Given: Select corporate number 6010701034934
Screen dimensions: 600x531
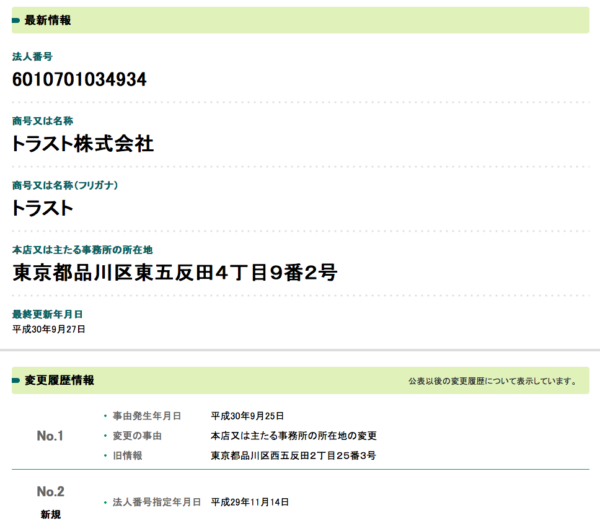Looking at the screenshot, I should 79,80.
